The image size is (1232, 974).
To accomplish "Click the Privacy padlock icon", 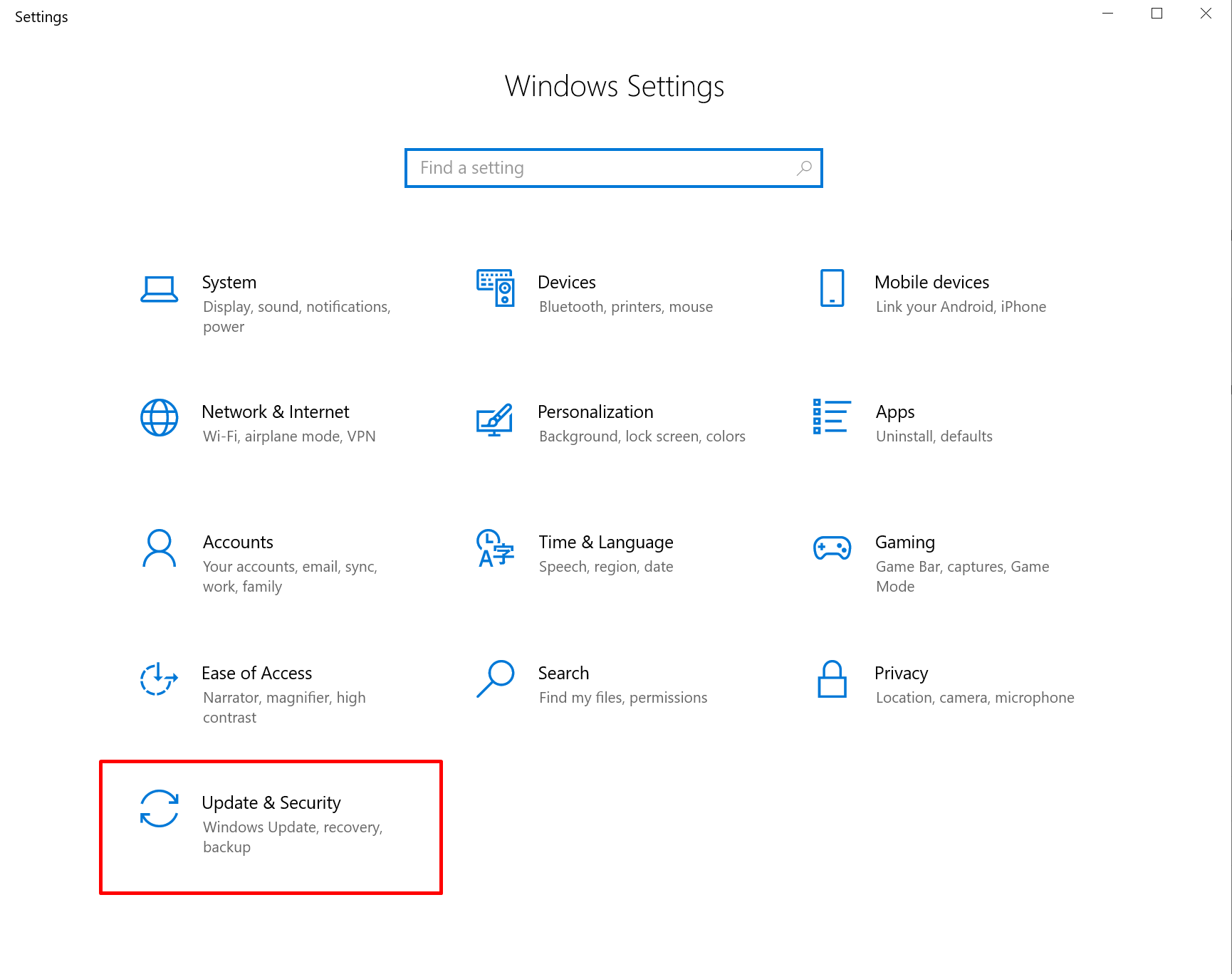I will click(x=832, y=679).
